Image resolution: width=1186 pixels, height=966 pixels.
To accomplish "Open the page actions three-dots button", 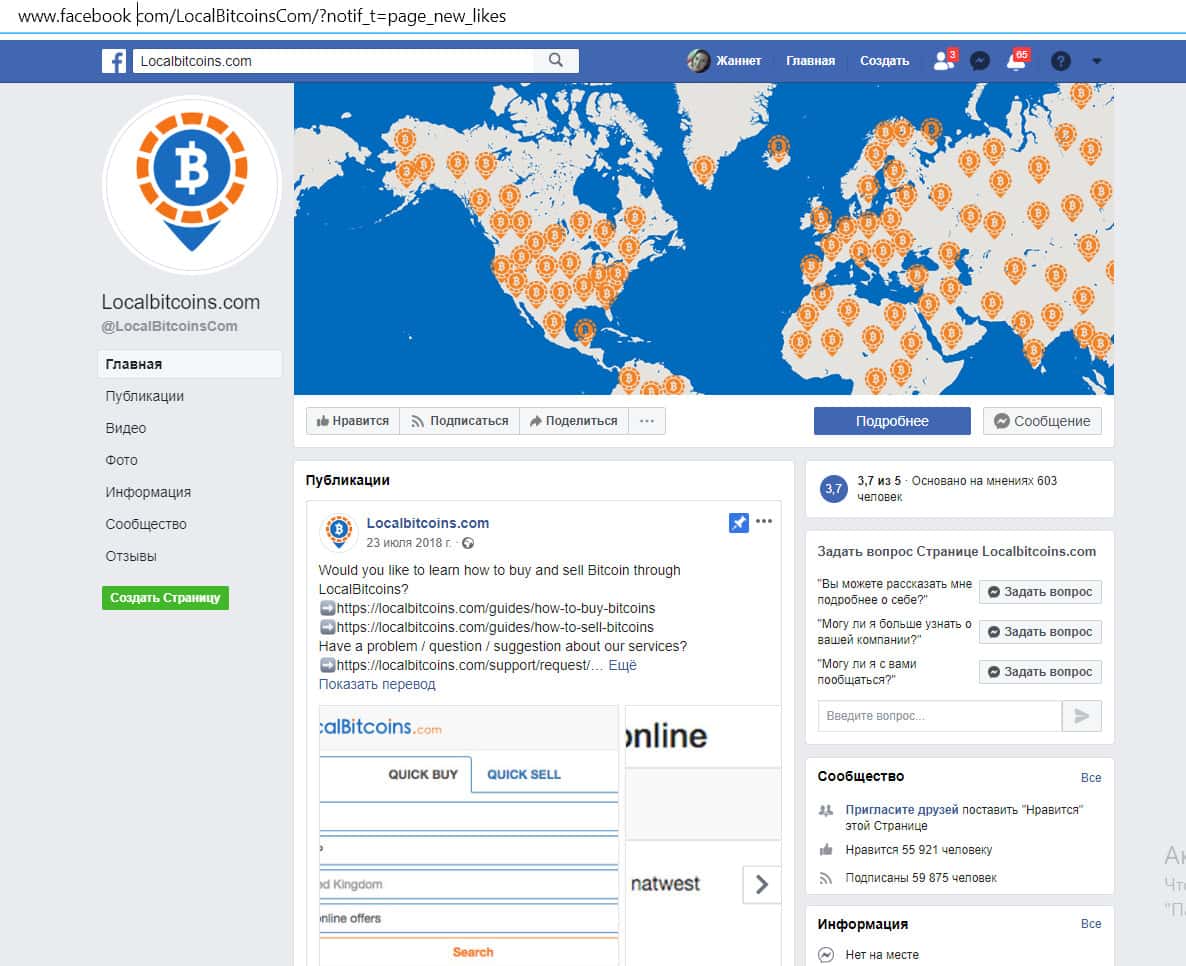I will click(647, 421).
